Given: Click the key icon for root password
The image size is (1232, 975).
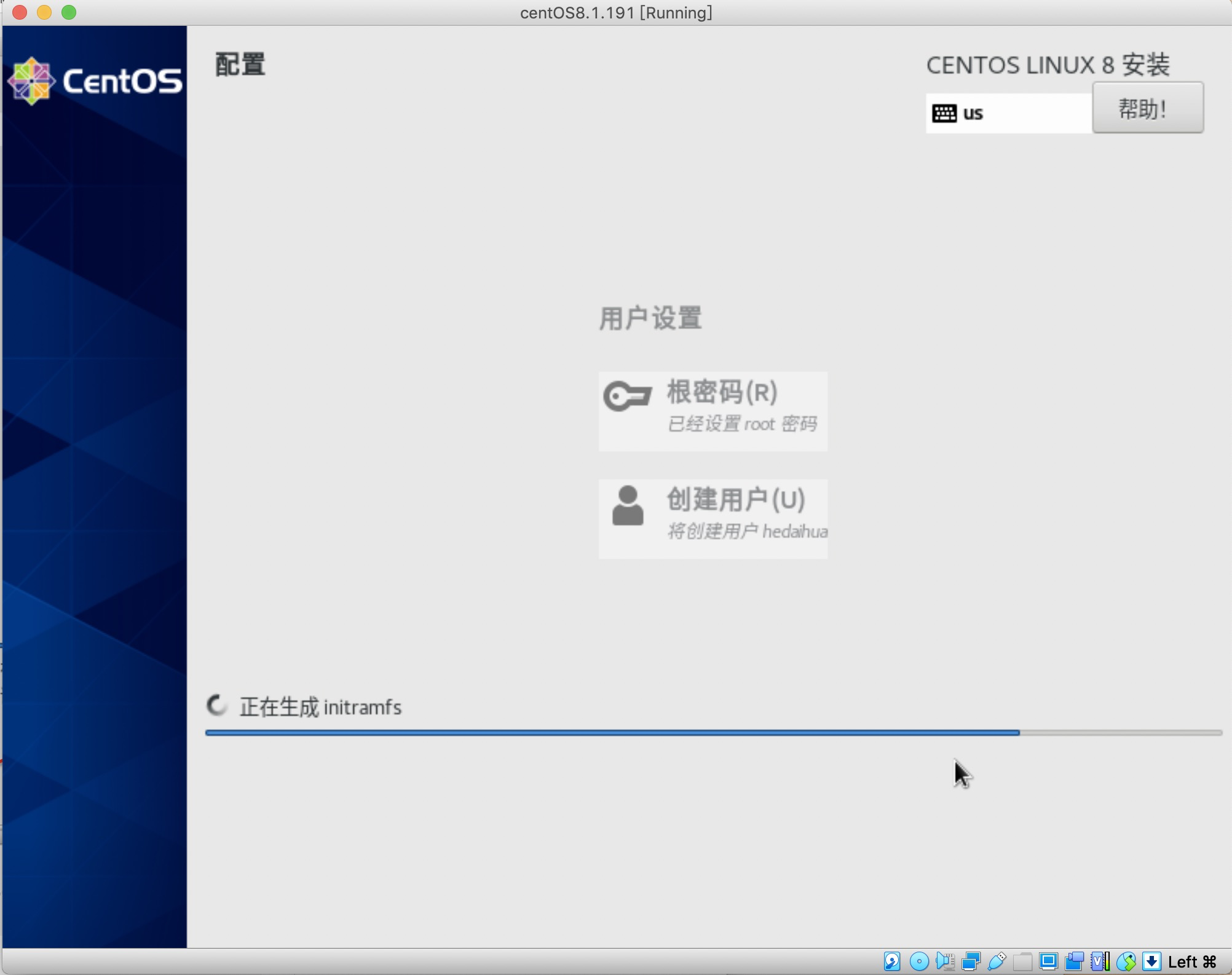Looking at the screenshot, I should (627, 396).
